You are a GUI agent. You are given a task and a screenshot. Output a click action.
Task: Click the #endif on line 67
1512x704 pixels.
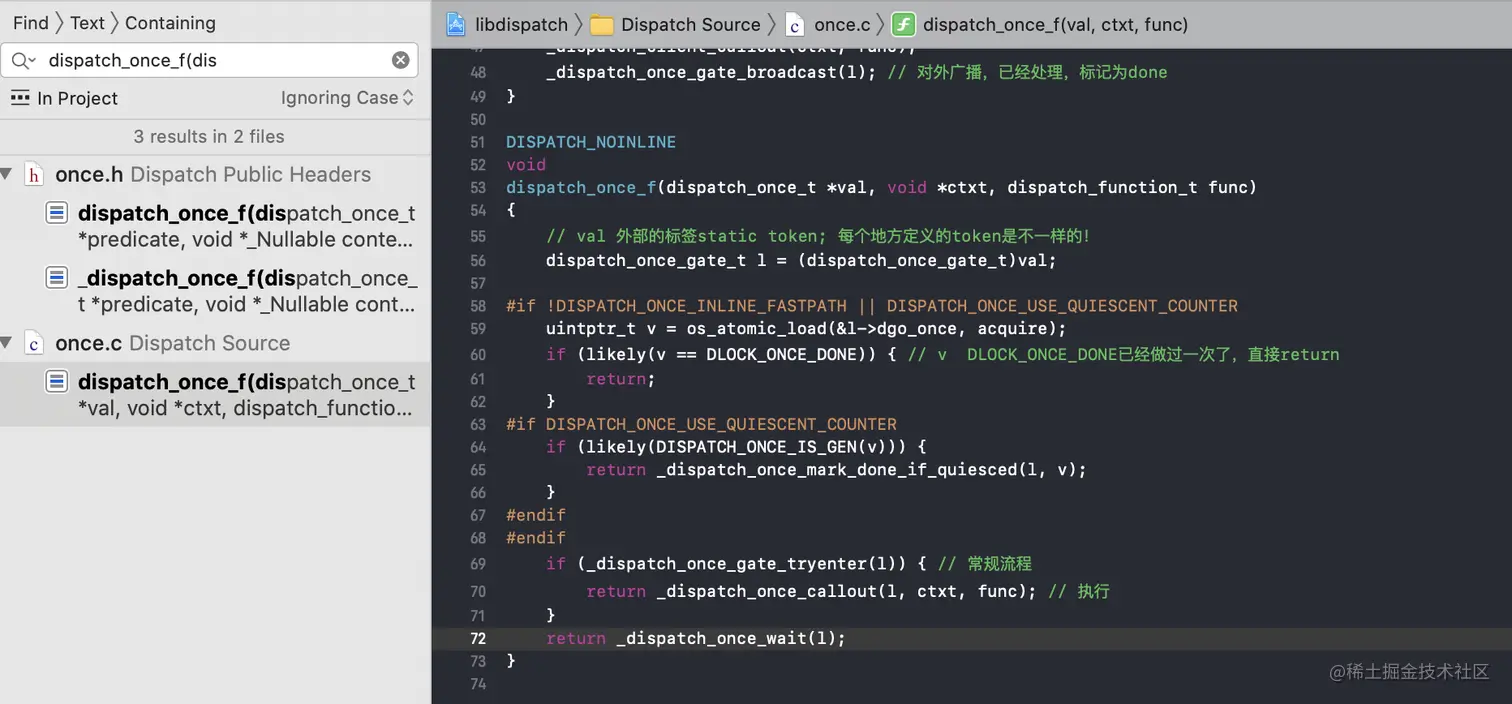tap(536, 514)
